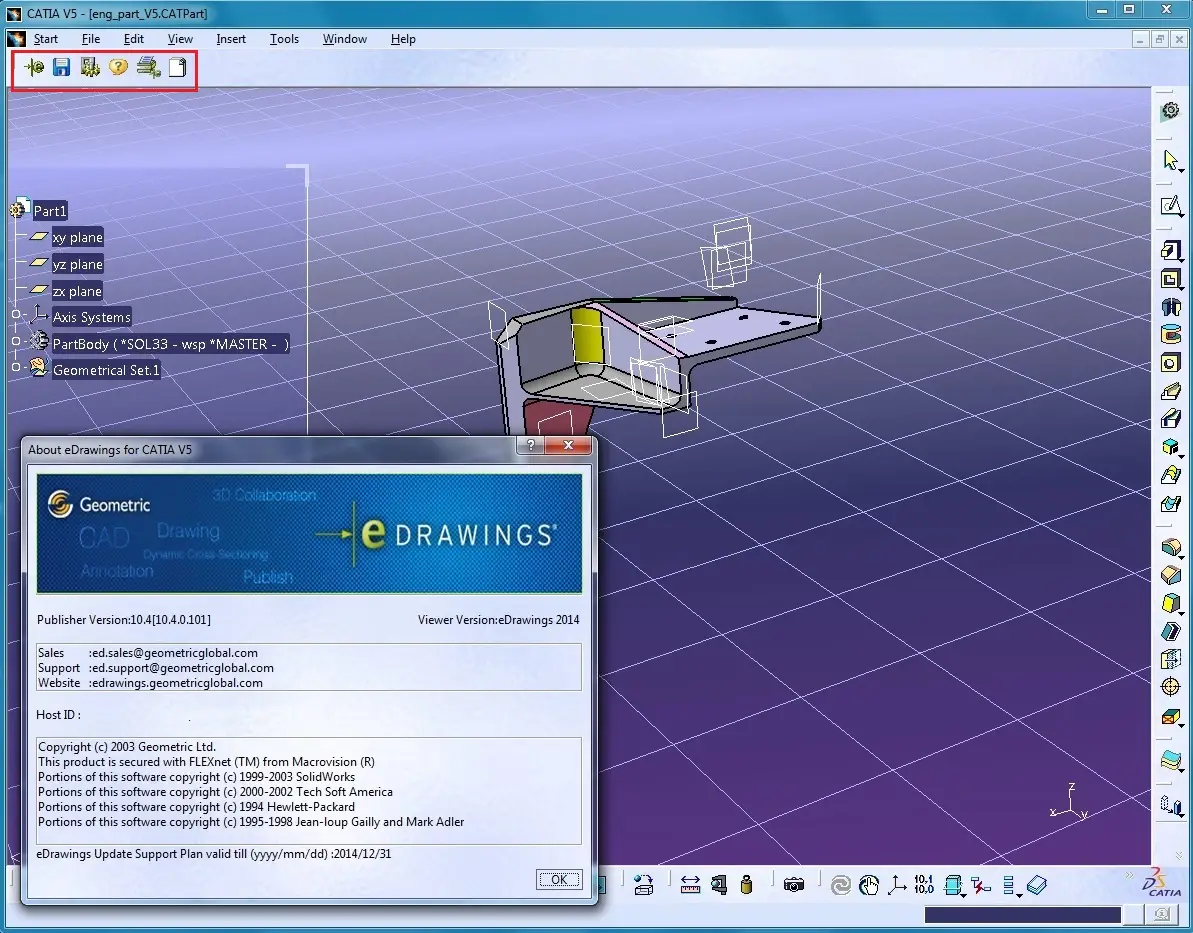Click the Capture camera icon
The image size is (1193, 933).
click(794, 885)
